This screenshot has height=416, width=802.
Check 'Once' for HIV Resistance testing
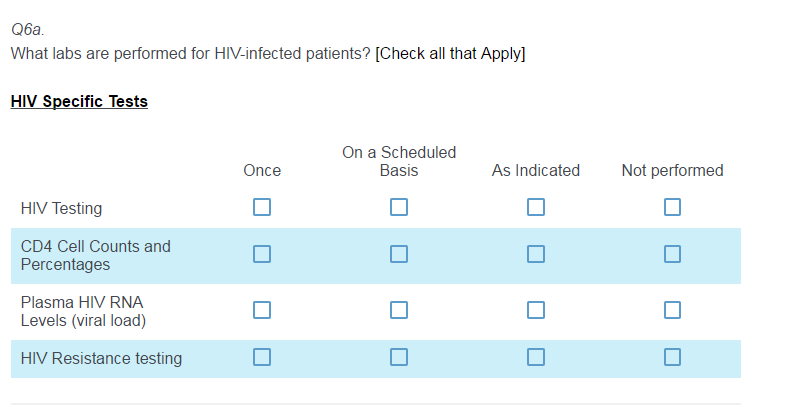tap(262, 356)
